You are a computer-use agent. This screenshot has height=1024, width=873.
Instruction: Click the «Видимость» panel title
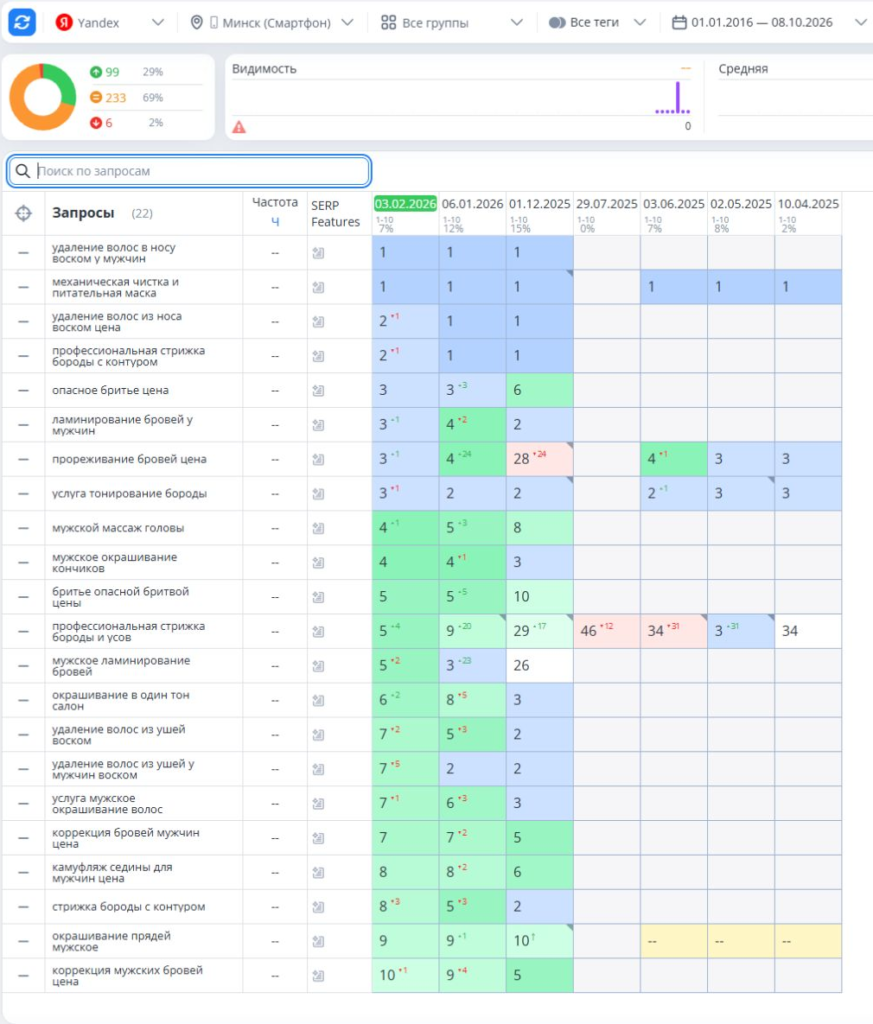pos(264,69)
